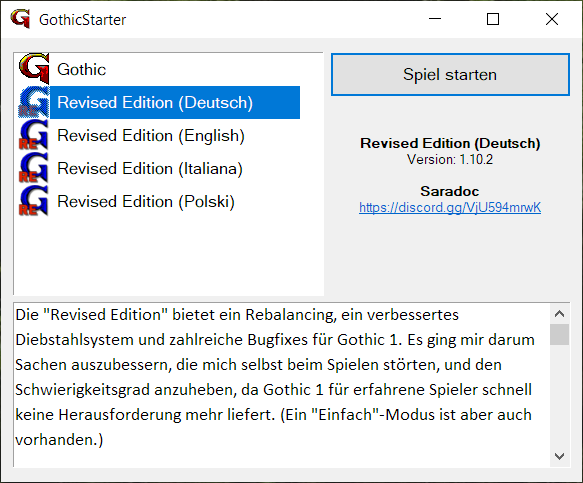Click the Revised Edition Polski RE icon
583x483 pixels.
(x=34, y=201)
